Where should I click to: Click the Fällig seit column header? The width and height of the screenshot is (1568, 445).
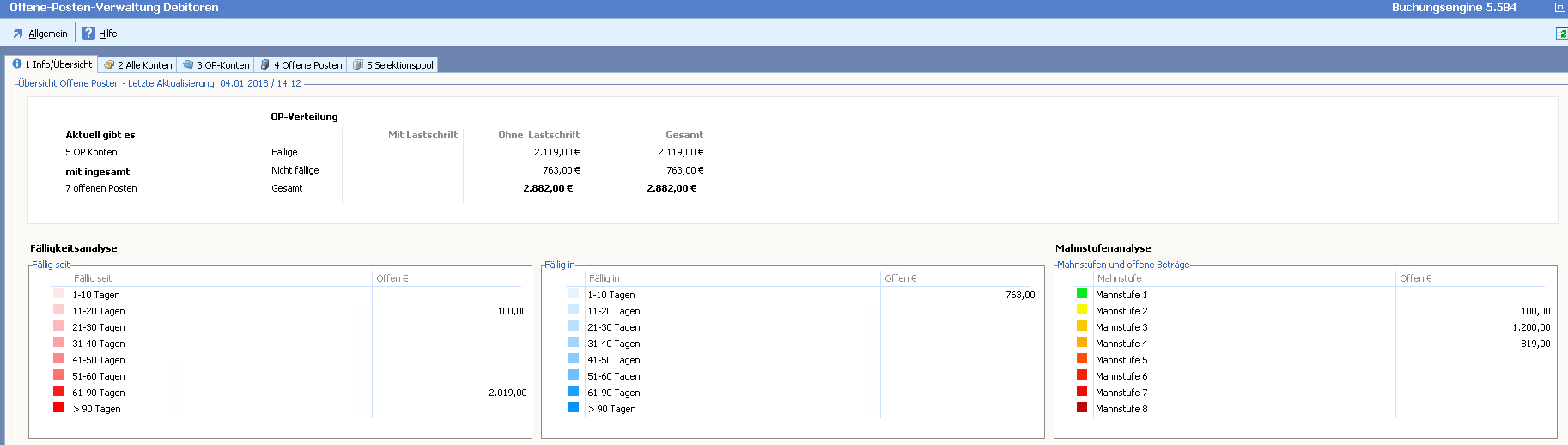(x=93, y=278)
